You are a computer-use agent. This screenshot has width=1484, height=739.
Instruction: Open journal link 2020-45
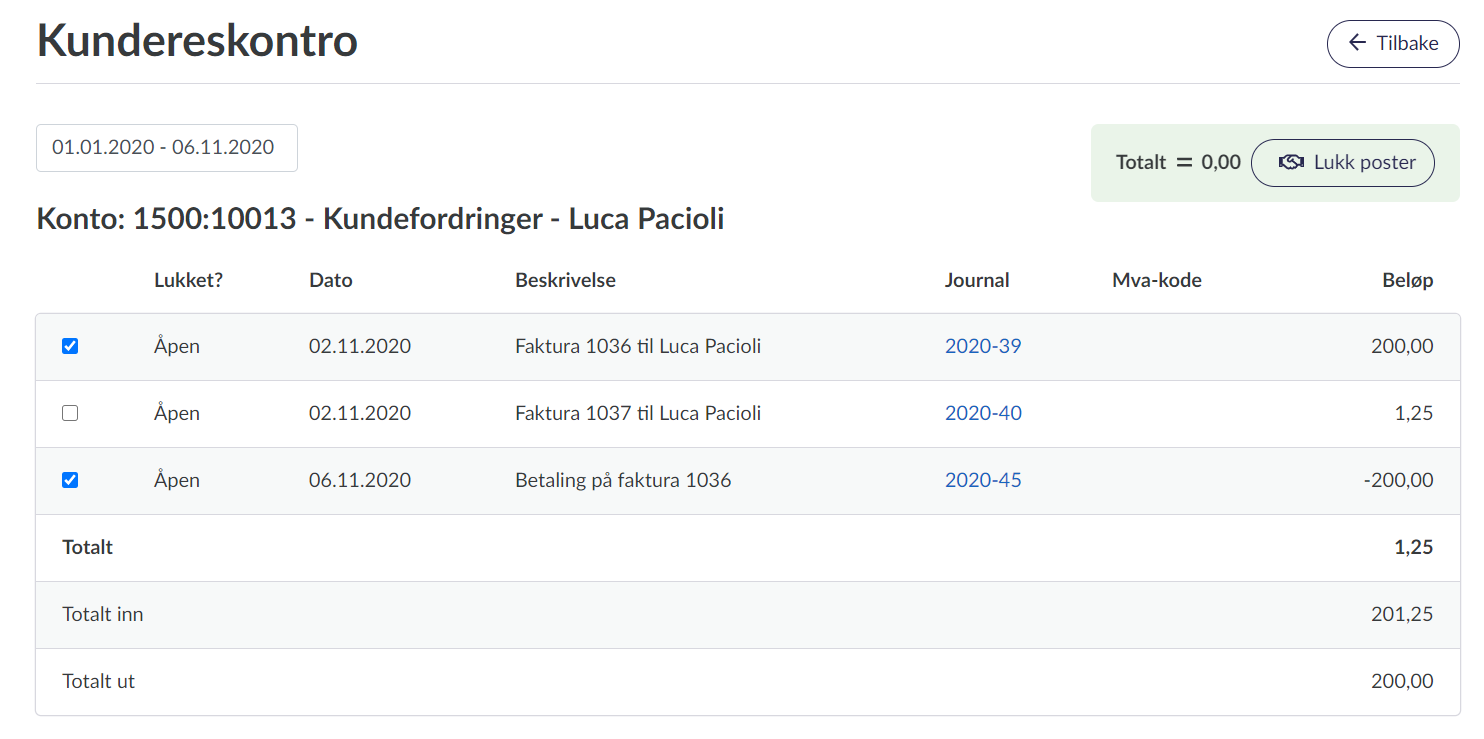pyautogui.click(x=983, y=481)
